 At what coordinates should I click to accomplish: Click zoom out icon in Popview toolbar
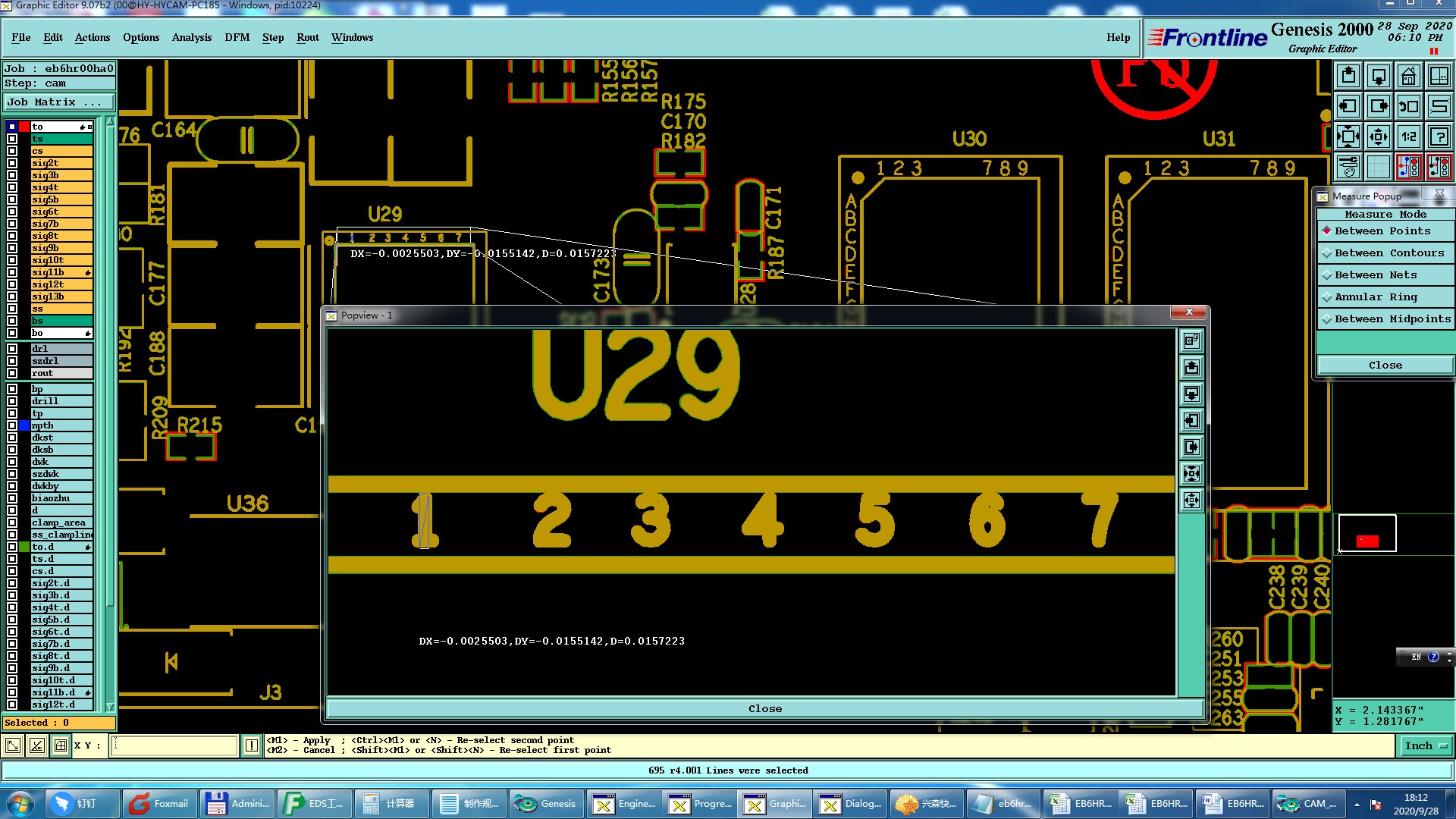[1191, 500]
